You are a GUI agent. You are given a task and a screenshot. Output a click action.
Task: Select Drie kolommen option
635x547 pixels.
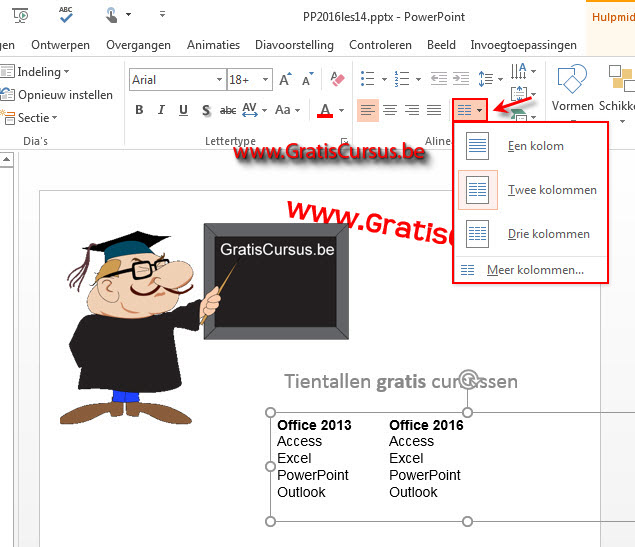[x=531, y=234]
